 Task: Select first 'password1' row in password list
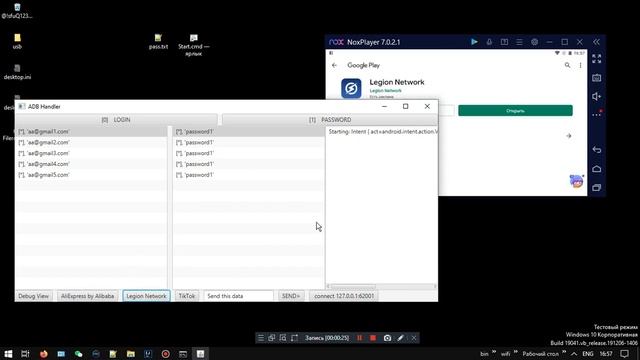[248, 131]
